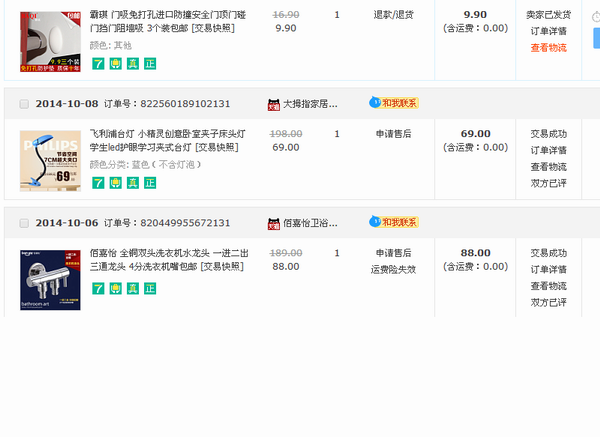Open the door stopper product thumbnail
This screenshot has height=437, width=600.
click(x=50, y=41)
